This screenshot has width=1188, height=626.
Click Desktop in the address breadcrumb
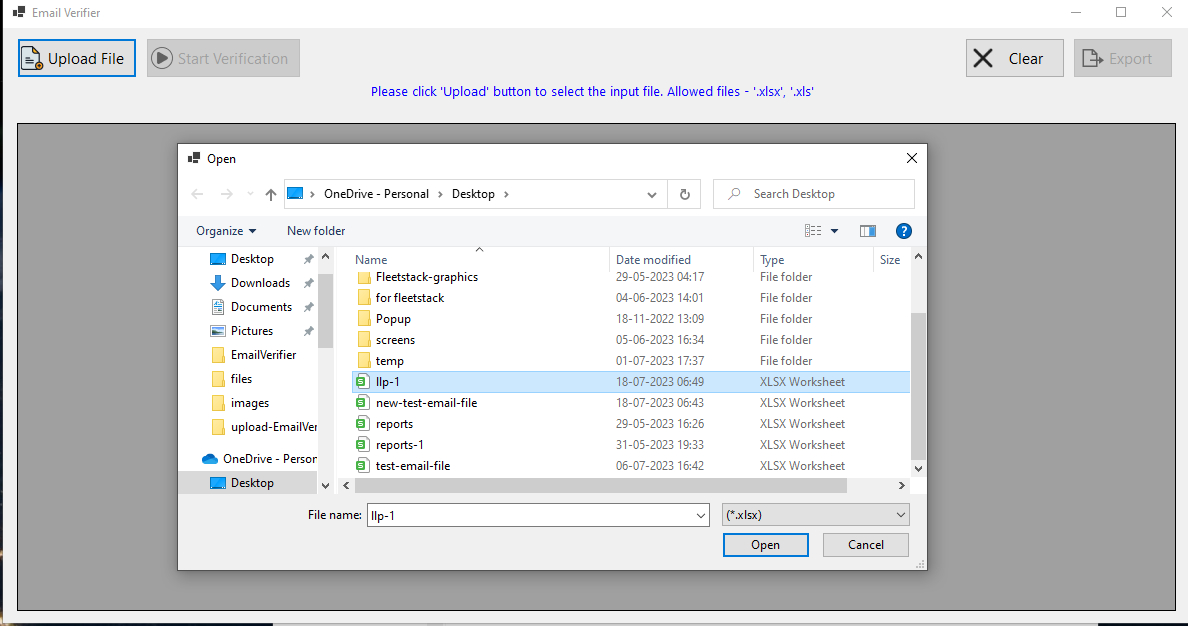(x=473, y=194)
